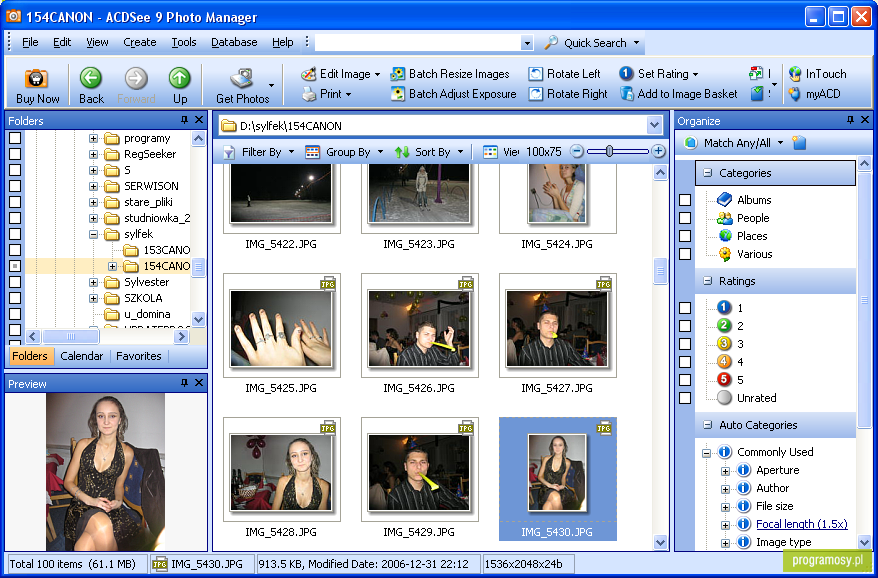The width and height of the screenshot is (878, 578).
Task: Open the Tools menu
Action: pos(184,42)
